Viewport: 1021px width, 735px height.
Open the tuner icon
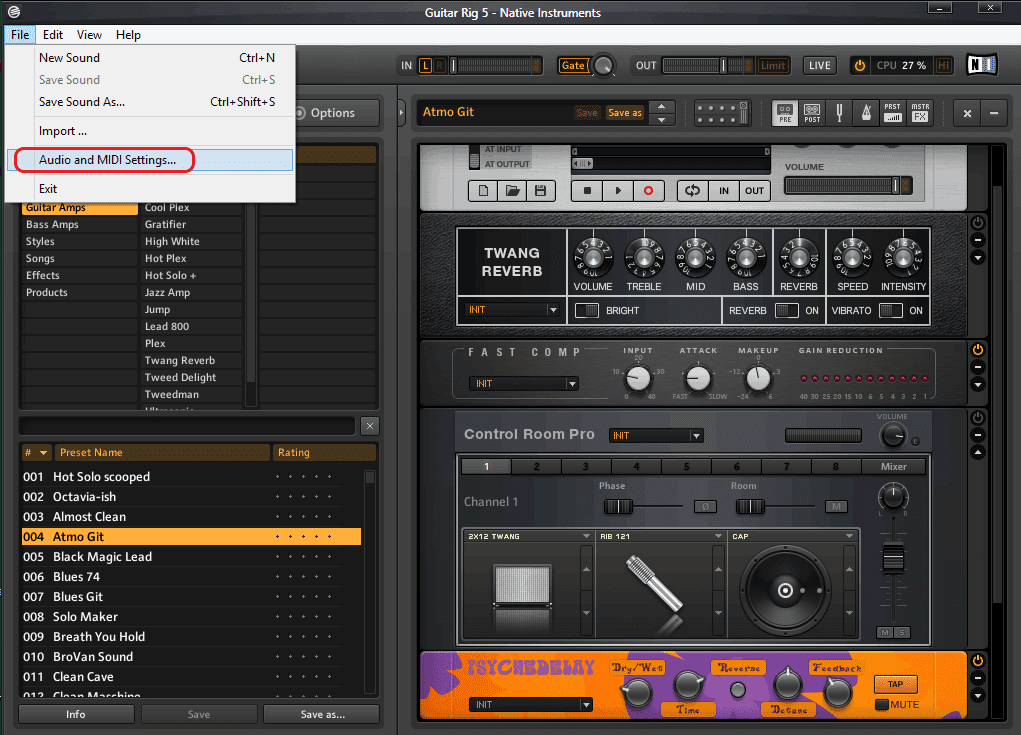click(x=839, y=113)
